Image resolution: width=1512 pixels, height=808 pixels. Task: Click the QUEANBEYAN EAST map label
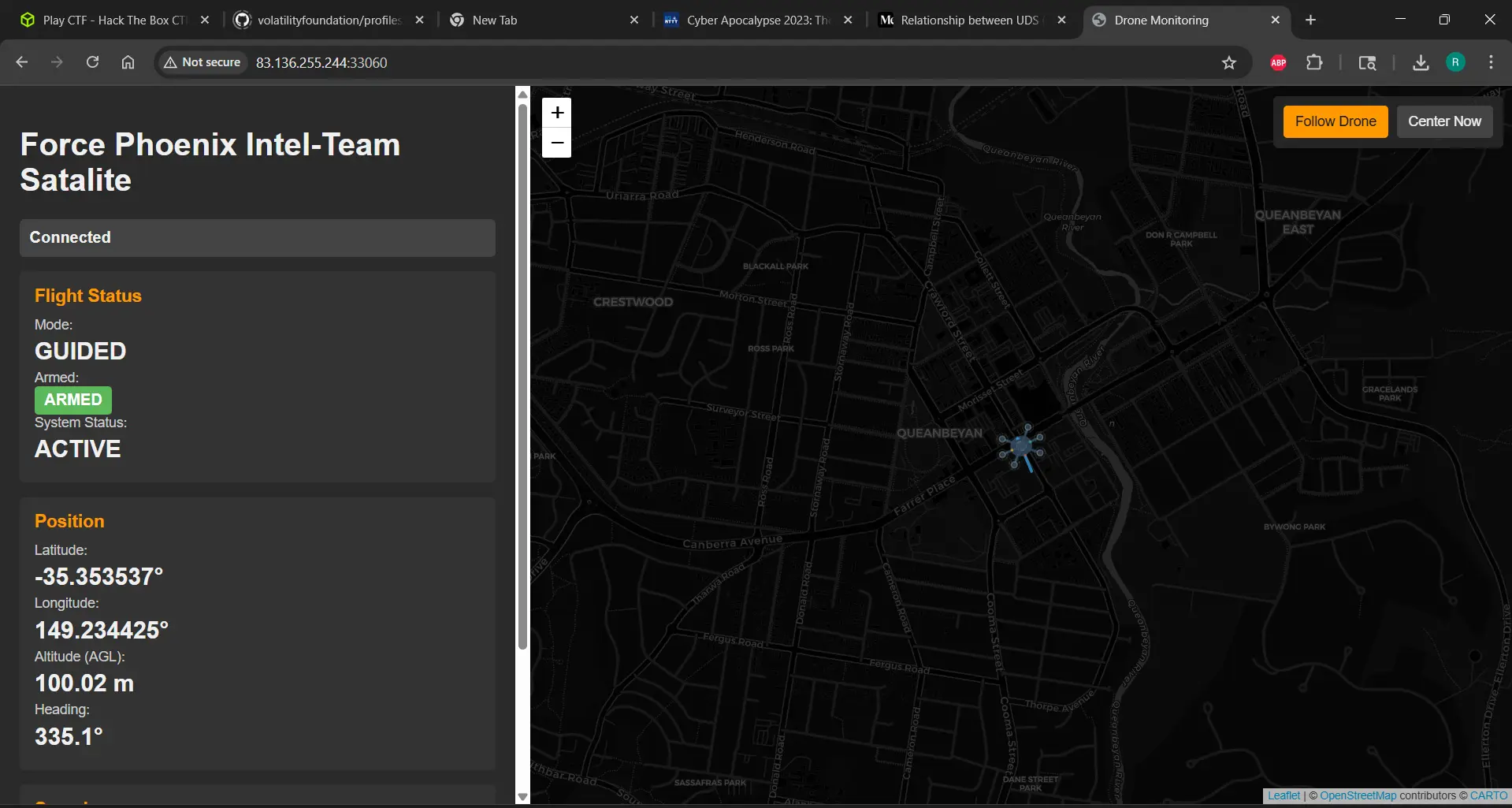[1298, 222]
